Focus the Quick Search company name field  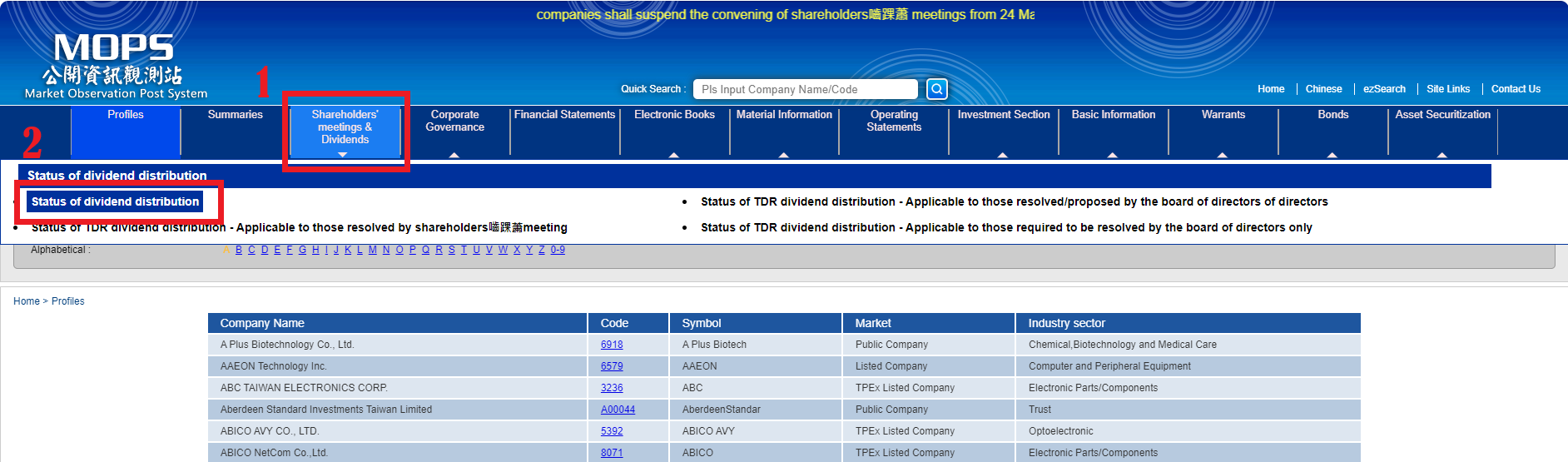click(x=805, y=89)
